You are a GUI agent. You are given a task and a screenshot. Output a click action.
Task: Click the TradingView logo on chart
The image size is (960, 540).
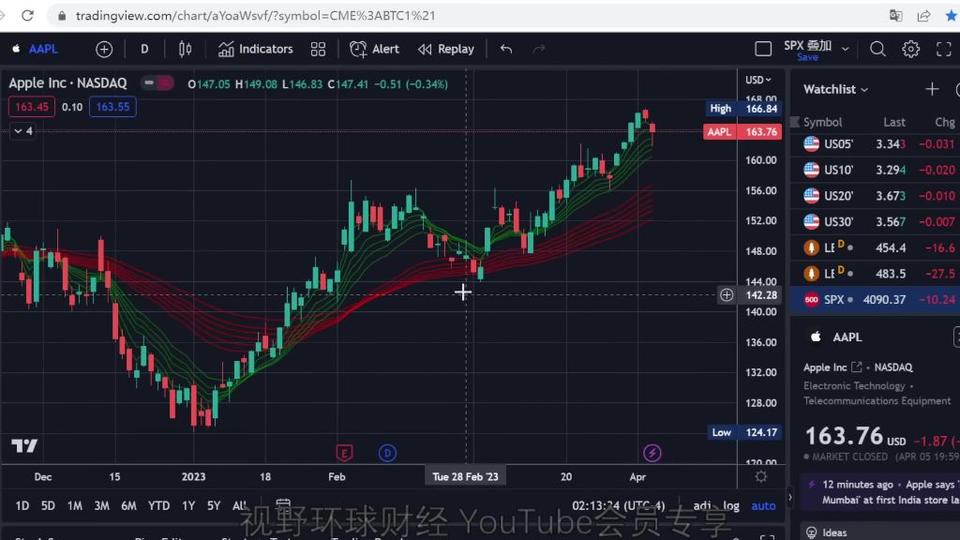24,446
